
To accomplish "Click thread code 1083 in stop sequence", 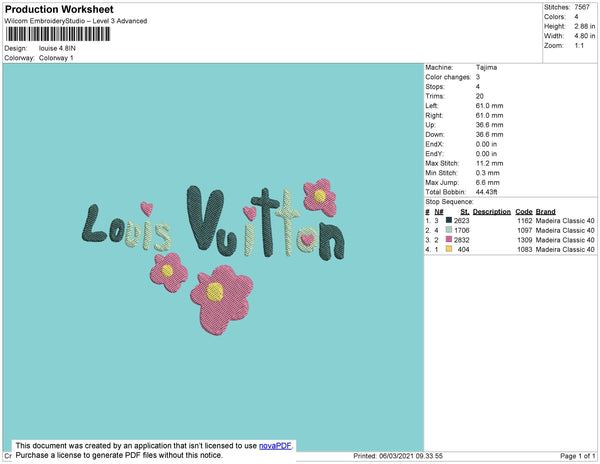I will (x=525, y=249).
